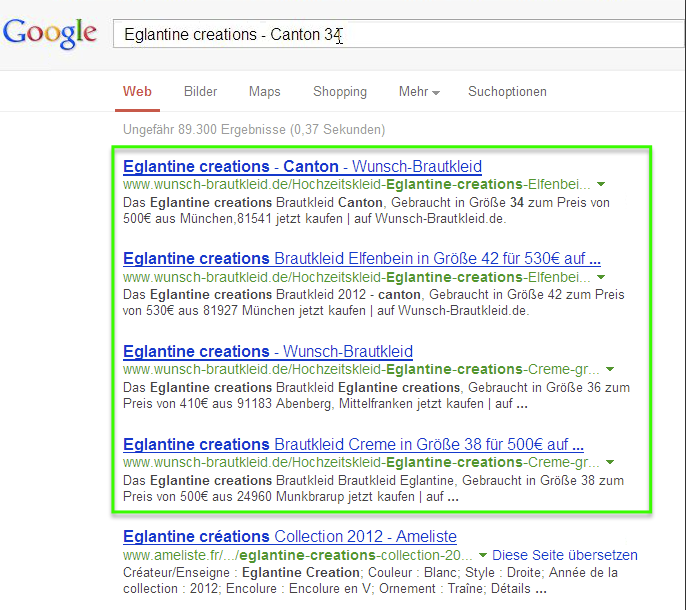Expand the URL arrow of the Größe 42 result
This screenshot has height=610, width=686.
602,277
